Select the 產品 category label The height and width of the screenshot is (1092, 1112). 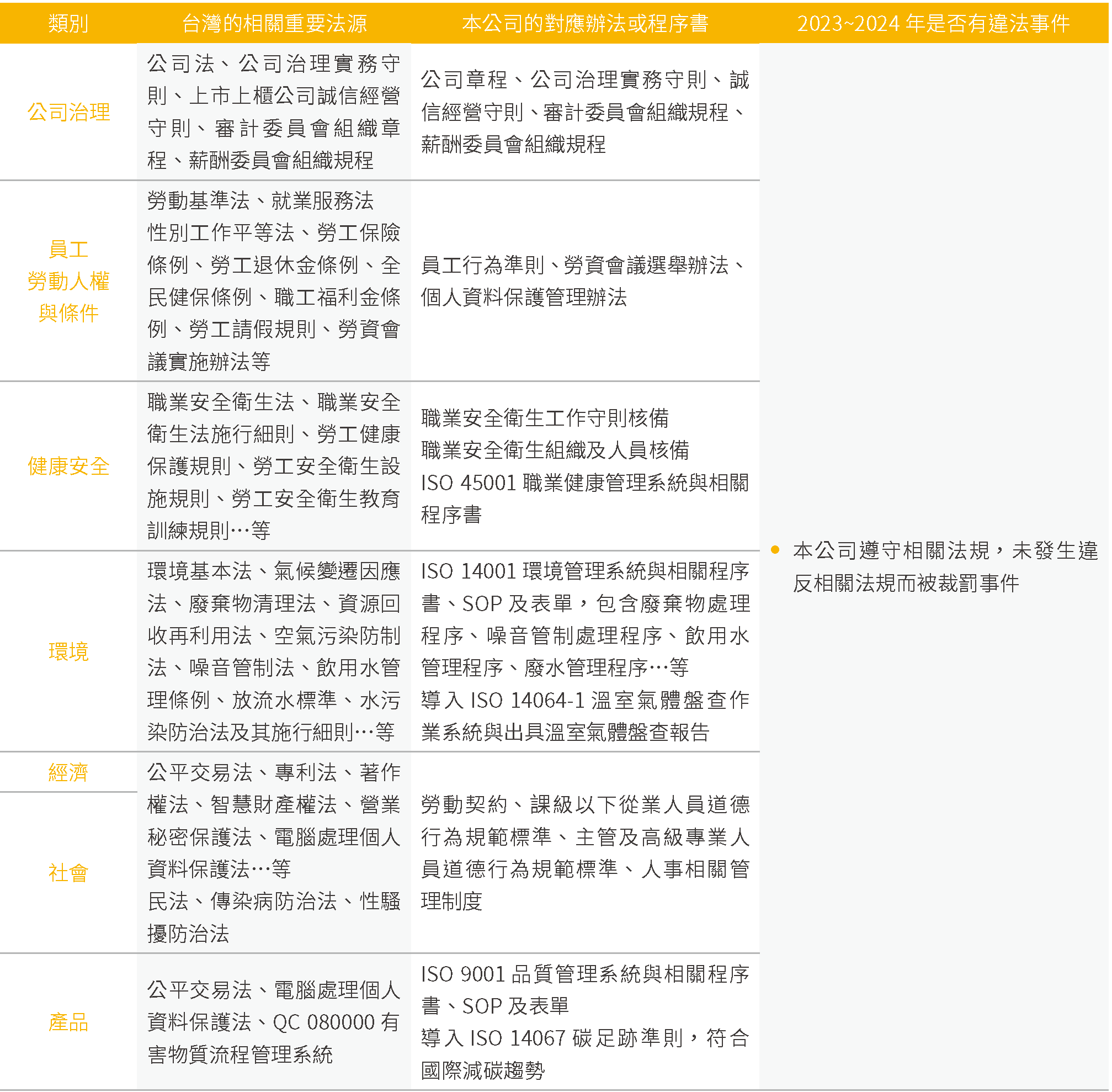(x=68, y=1022)
